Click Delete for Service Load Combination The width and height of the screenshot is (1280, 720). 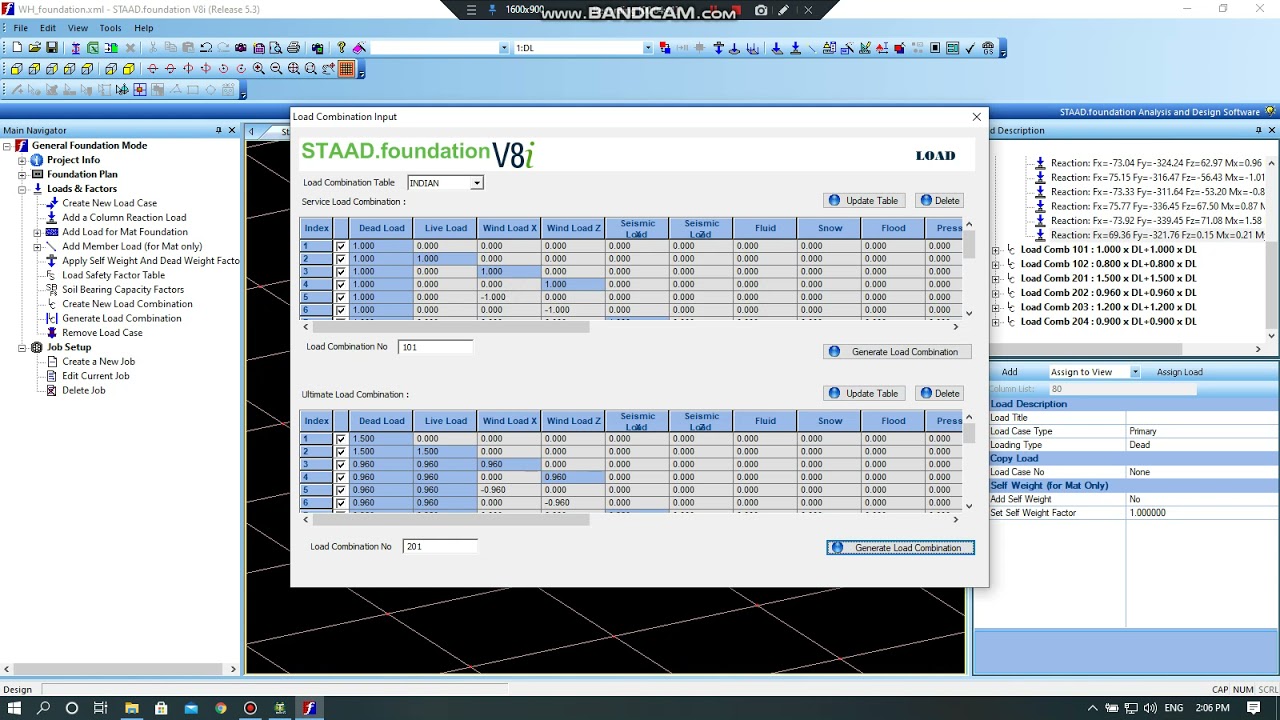click(x=939, y=200)
